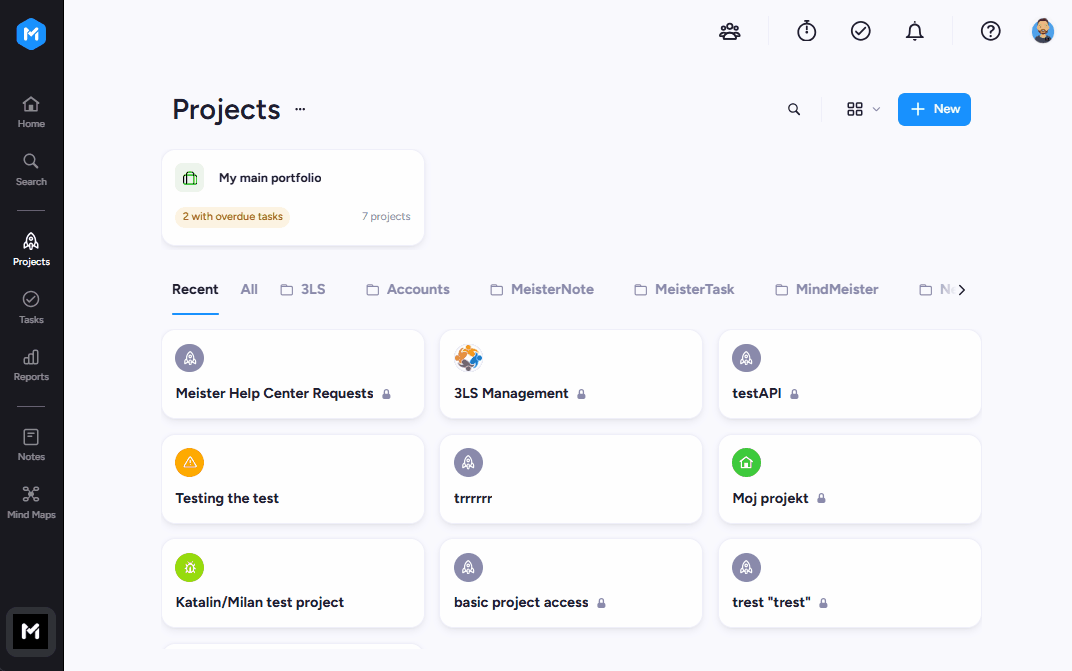The image size is (1072, 671).
Task: Open the Testing the test project card
Action: coord(293,479)
